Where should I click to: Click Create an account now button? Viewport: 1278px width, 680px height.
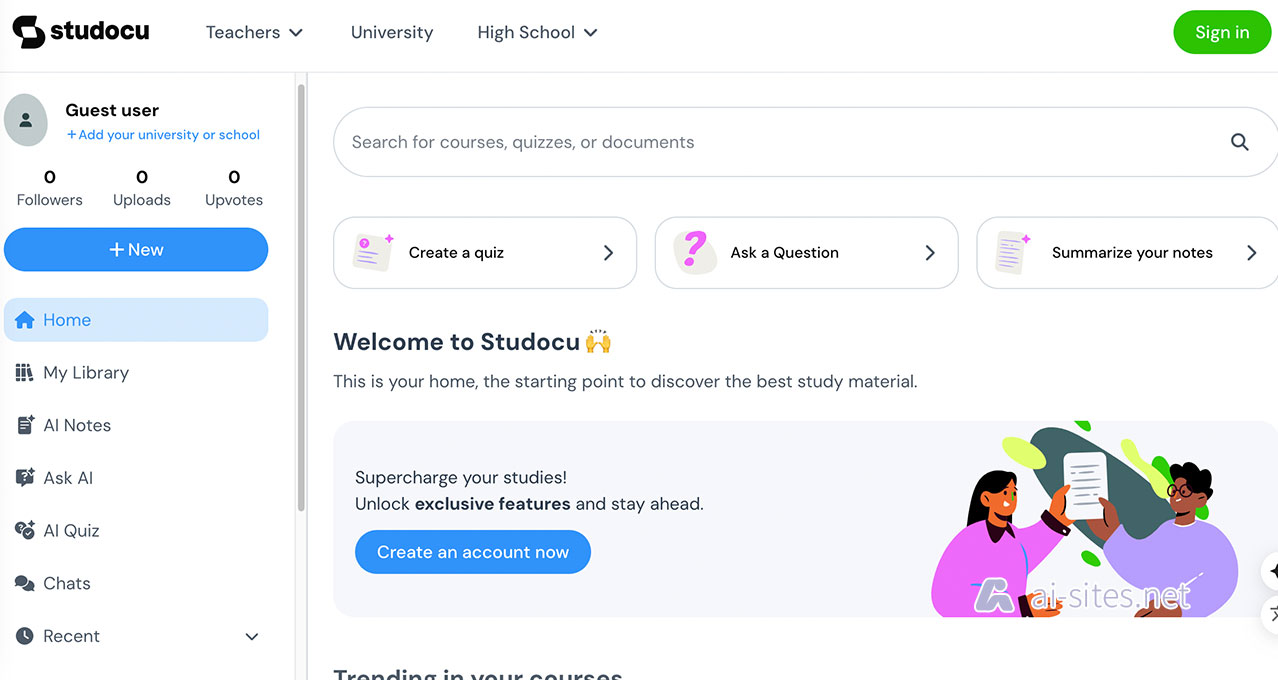pyautogui.click(x=472, y=552)
